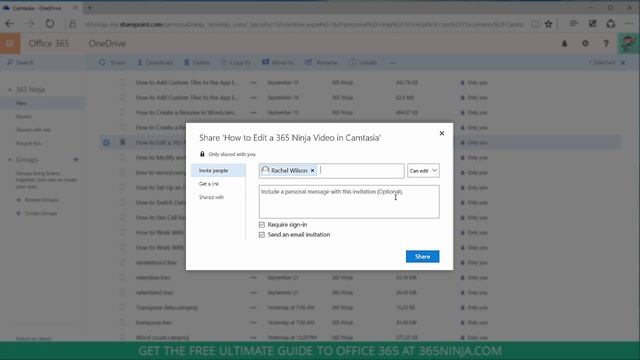Collapse the 365 Ninja sidebar section
This screenshot has height=360, width=640.
click(10, 89)
